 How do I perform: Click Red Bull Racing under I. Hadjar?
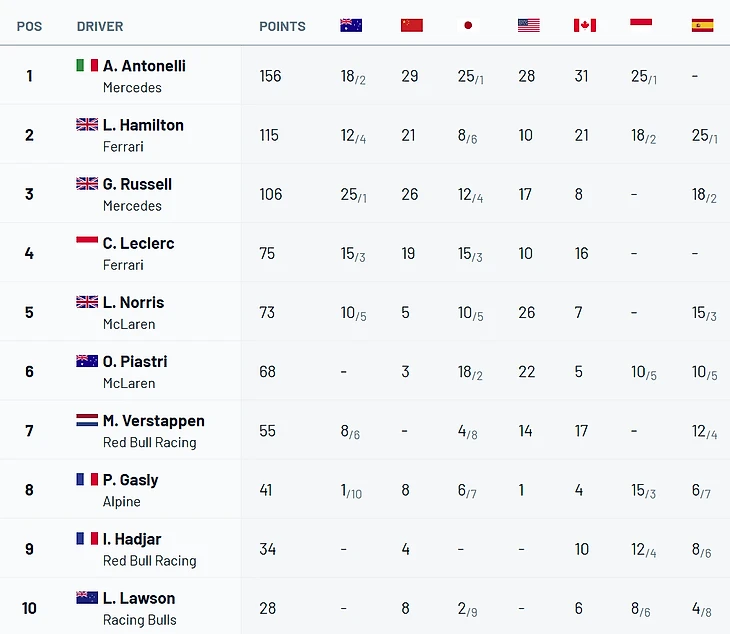[149, 561]
